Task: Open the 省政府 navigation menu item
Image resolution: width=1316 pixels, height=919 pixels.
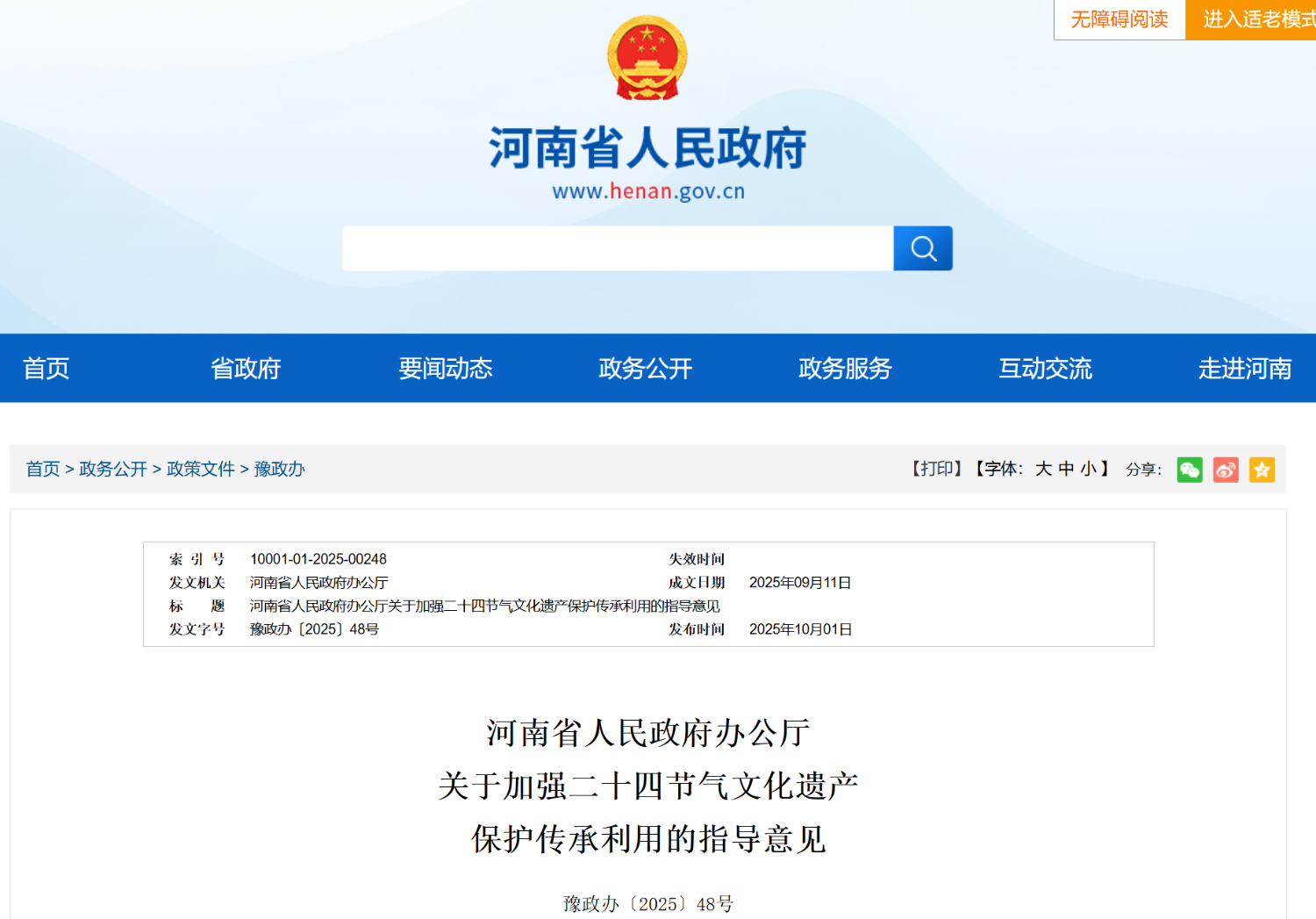Action: (x=246, y=369)
